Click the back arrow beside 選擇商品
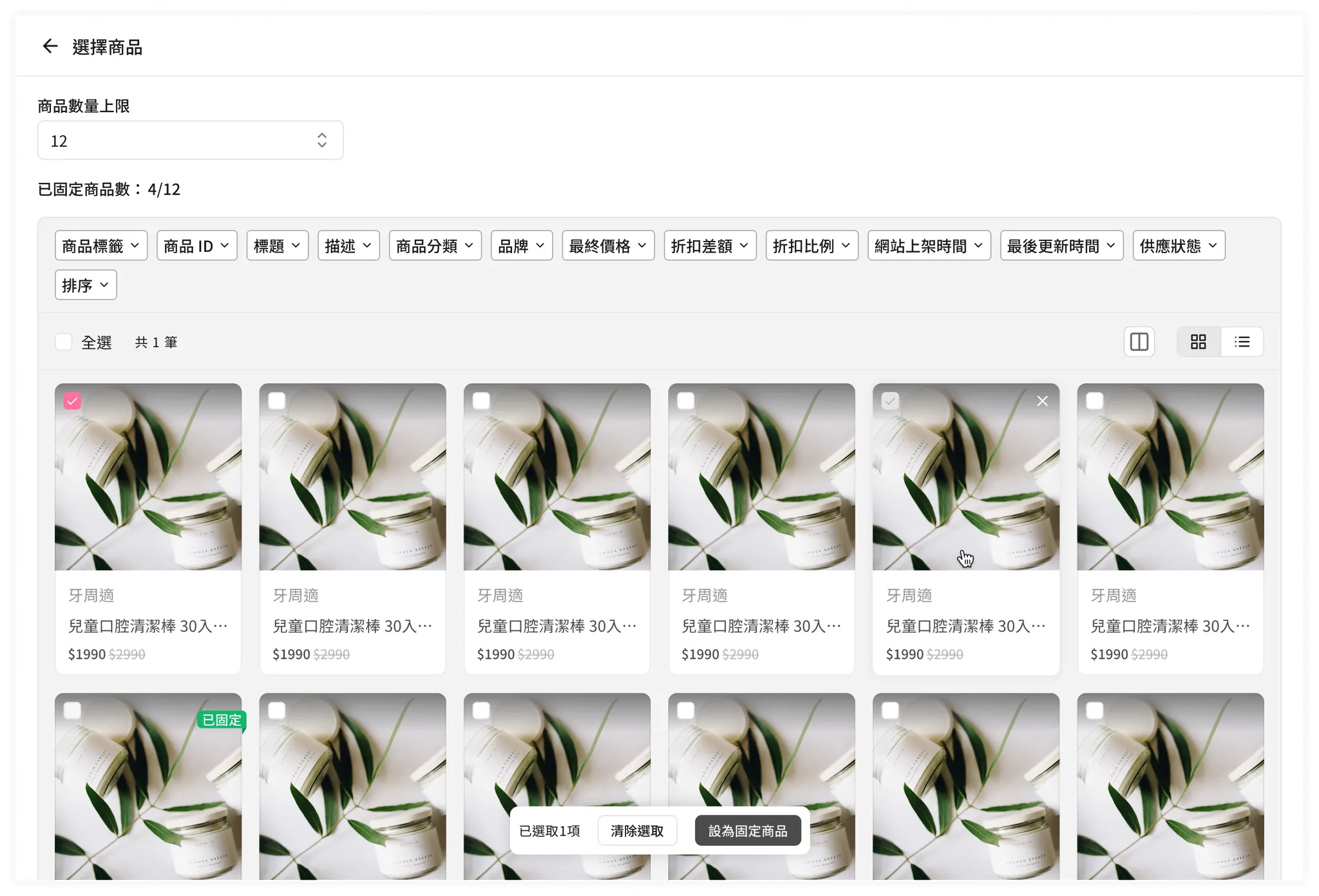Image resolution: width=1319 pixels, height=896 pixels. pyautogui.click(x=50, y=46)
